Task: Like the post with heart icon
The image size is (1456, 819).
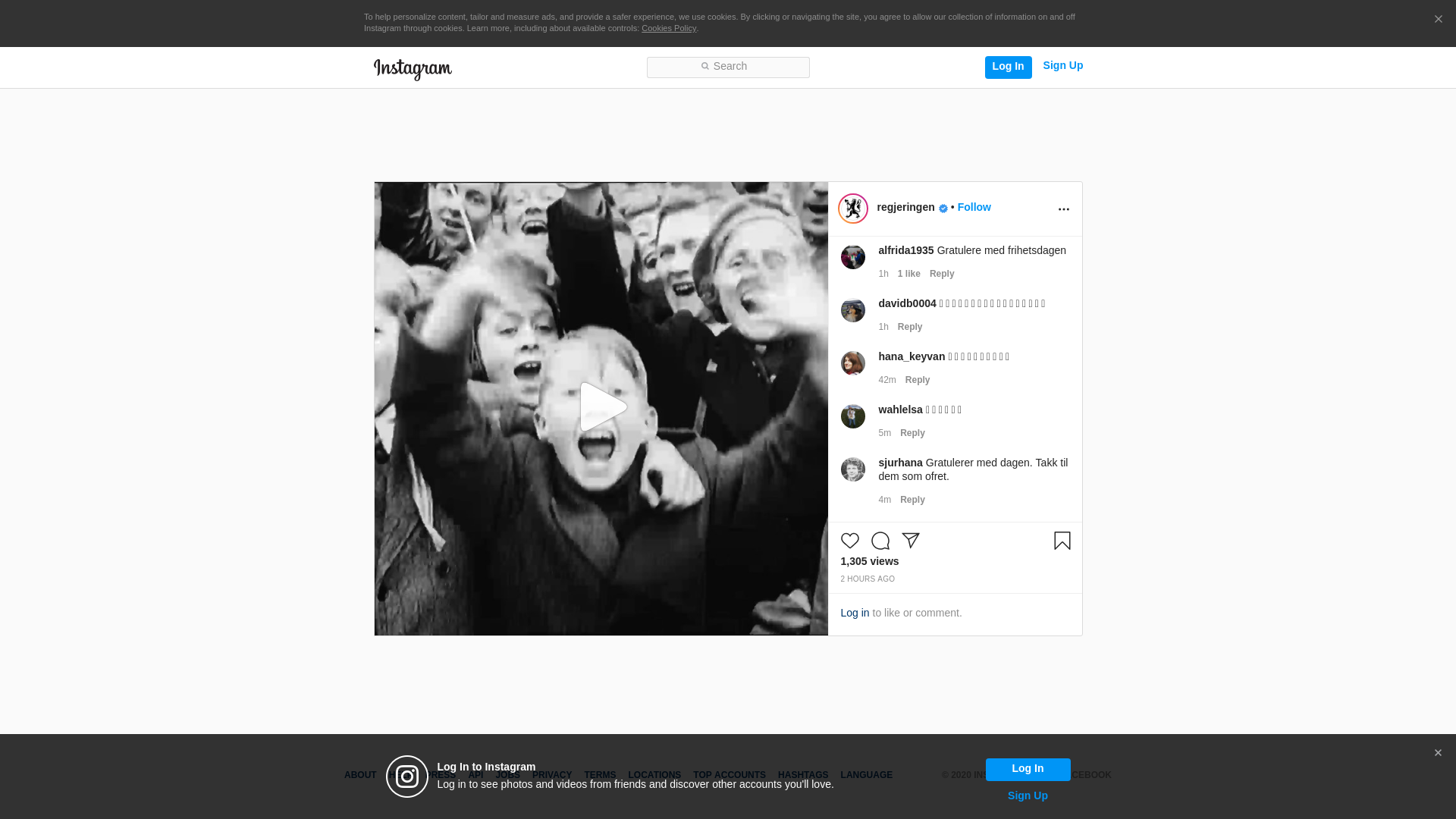Action: (x=850, y=541)
